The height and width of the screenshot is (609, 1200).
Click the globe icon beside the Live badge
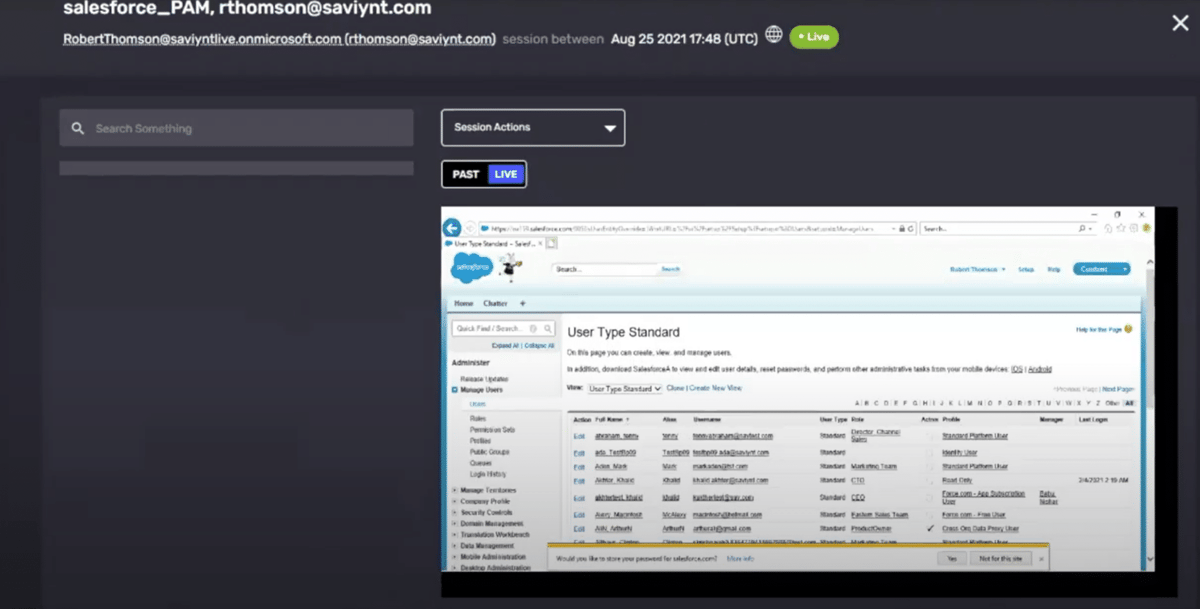click(774, 33)
